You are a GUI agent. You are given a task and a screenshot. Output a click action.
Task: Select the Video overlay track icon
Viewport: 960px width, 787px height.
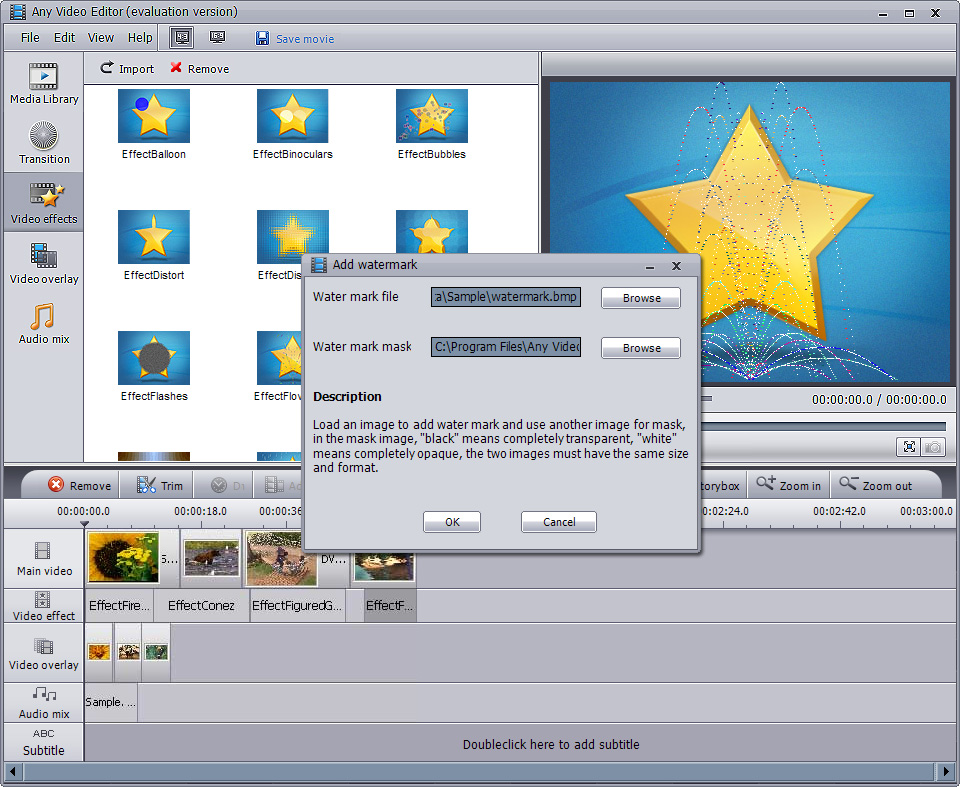pyautogui.click(x=43, y=646)
